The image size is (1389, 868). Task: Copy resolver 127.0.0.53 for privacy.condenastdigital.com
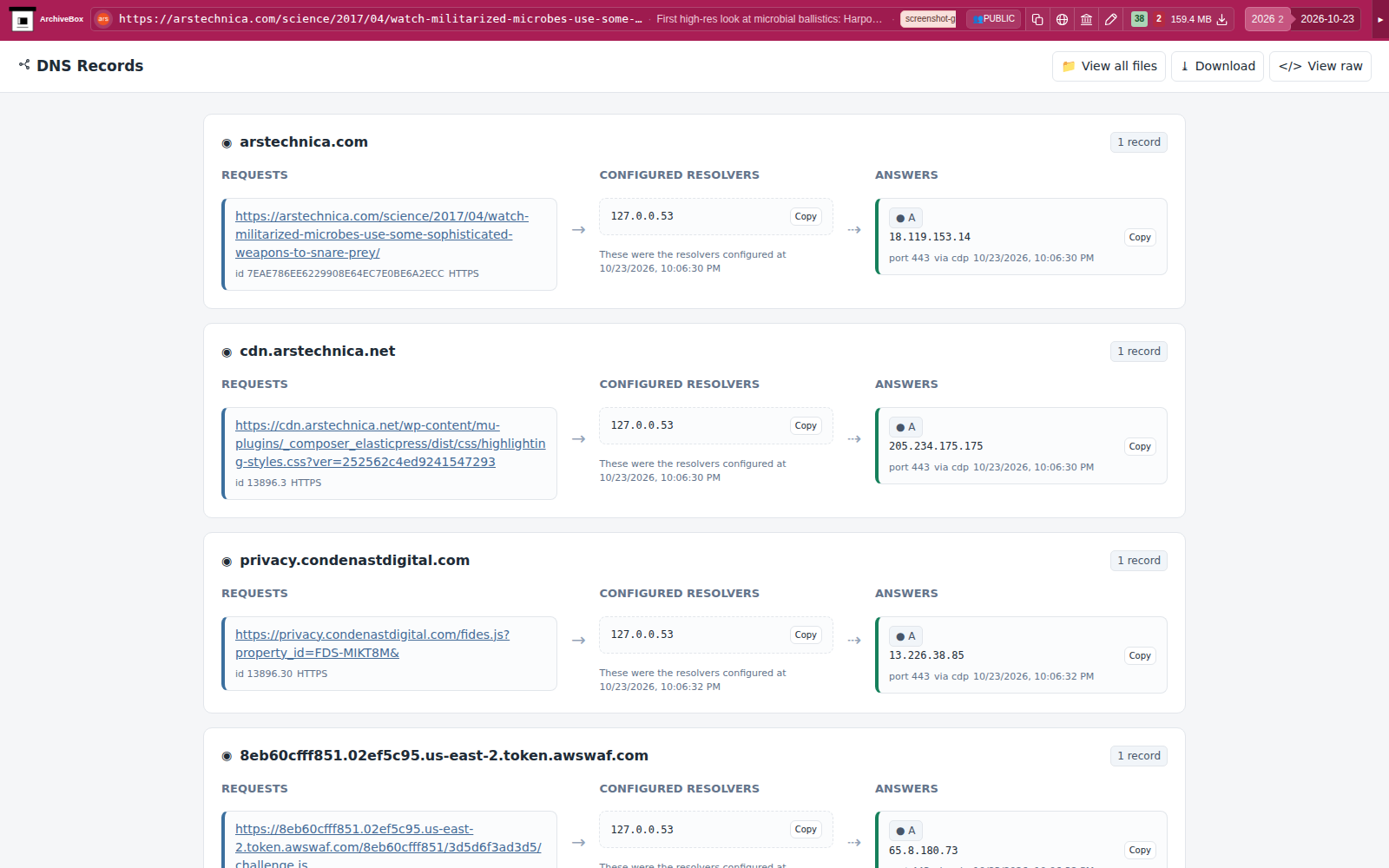click(806, 635)
